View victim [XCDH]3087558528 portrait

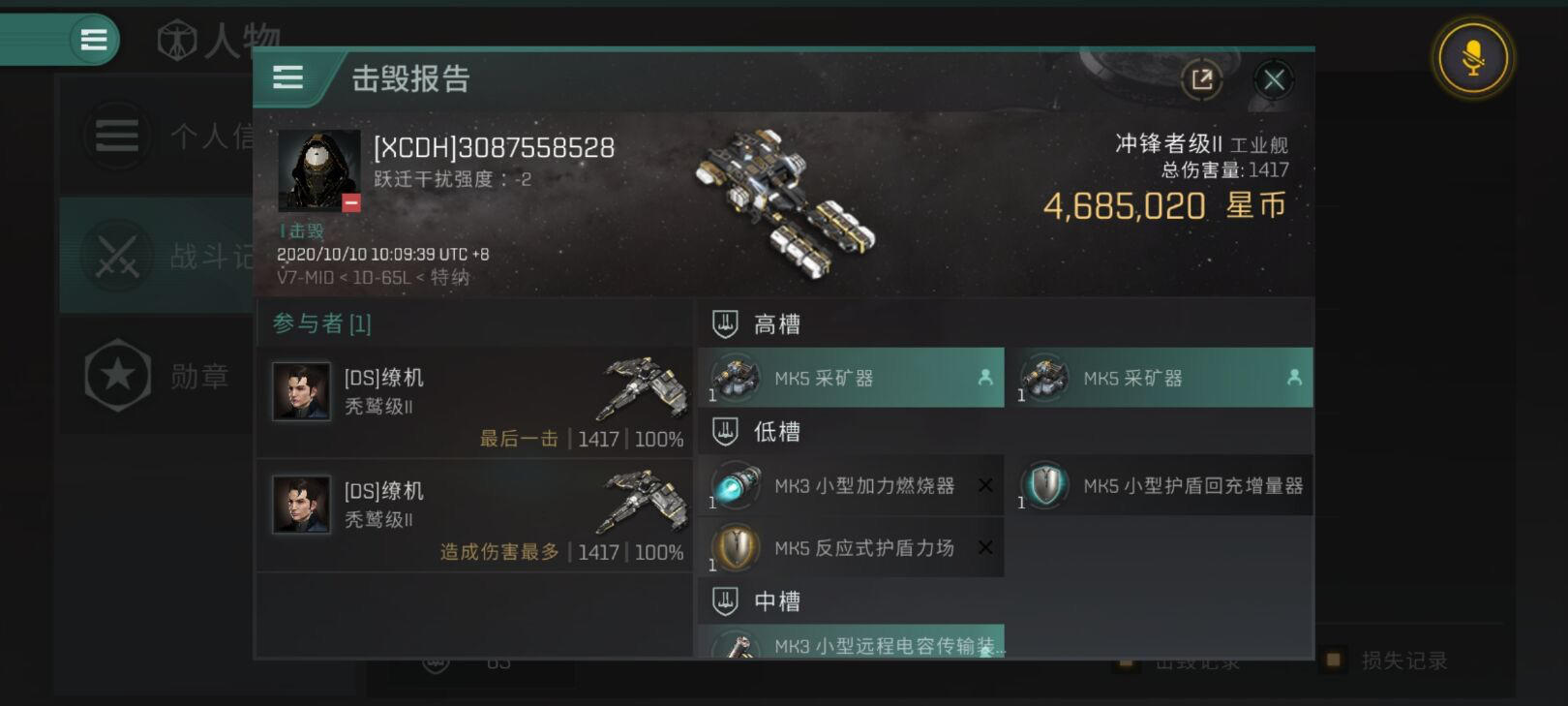[319, 171]
